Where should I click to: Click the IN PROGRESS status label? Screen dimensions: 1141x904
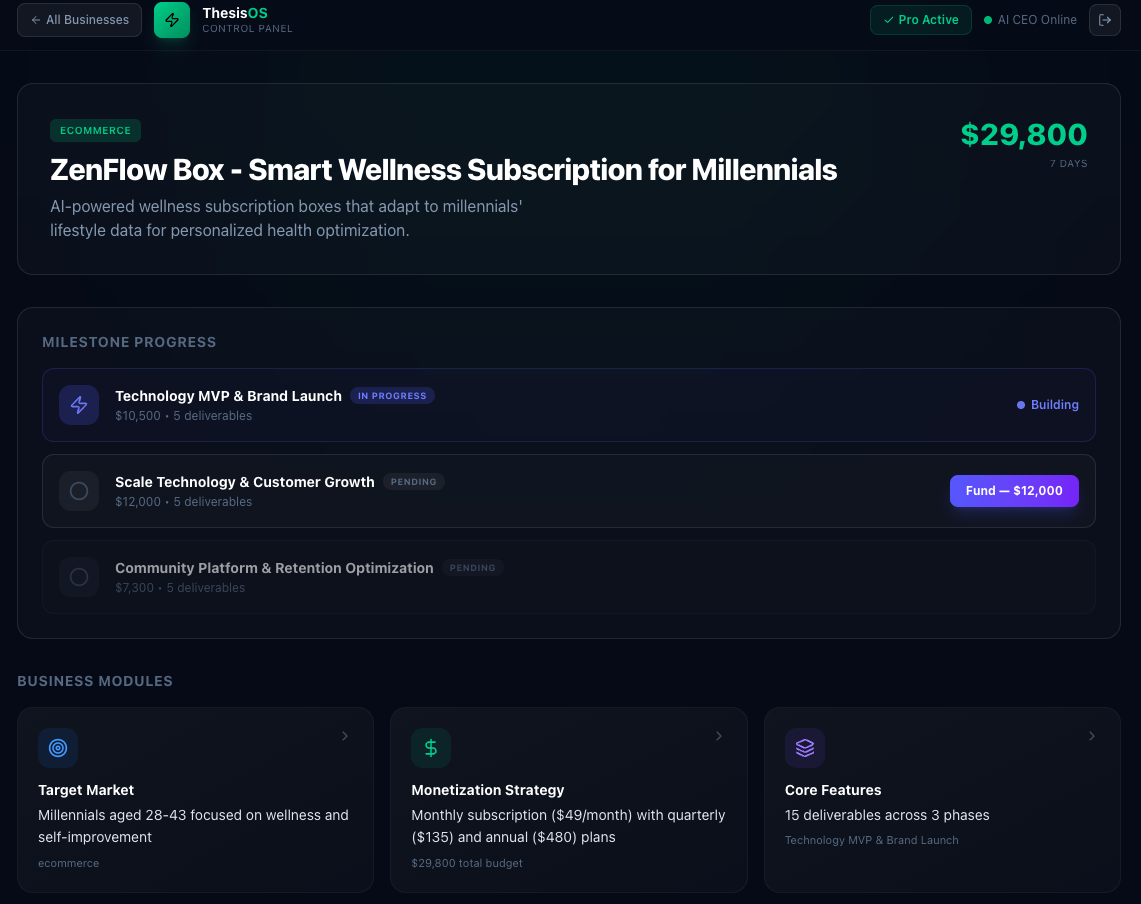[392, 395]
